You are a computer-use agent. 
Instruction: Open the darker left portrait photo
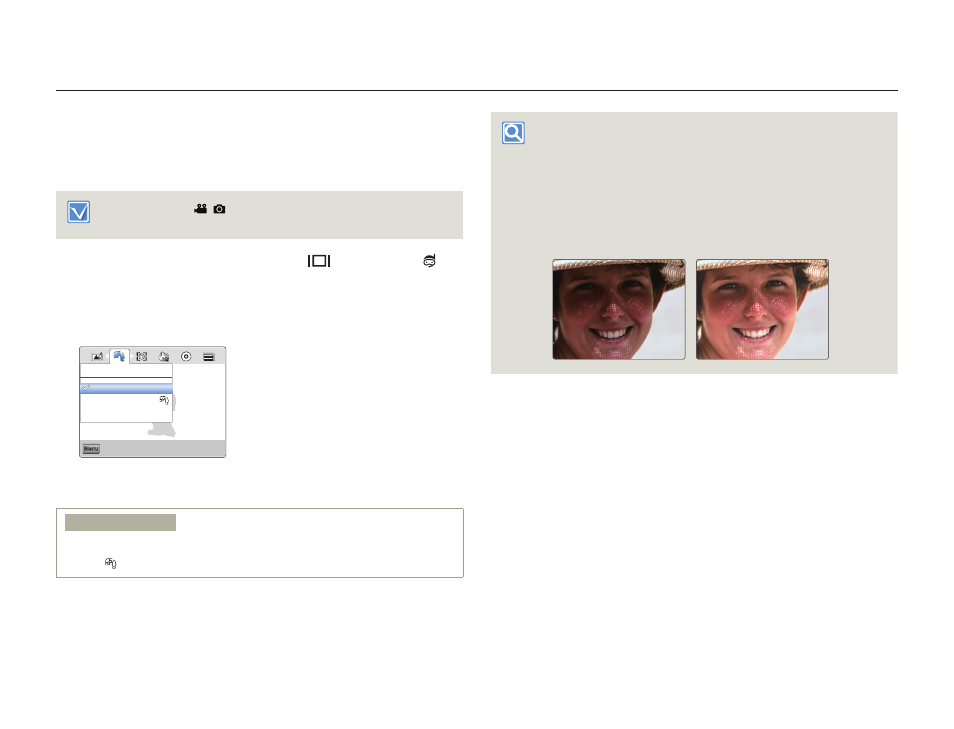pos(619,309)
